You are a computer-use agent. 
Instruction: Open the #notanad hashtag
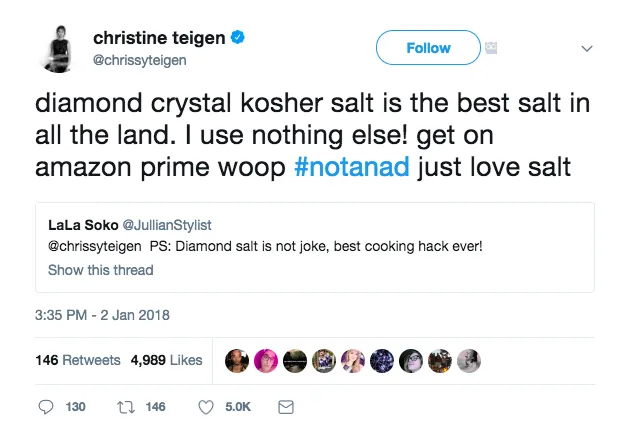coord(352,167)
